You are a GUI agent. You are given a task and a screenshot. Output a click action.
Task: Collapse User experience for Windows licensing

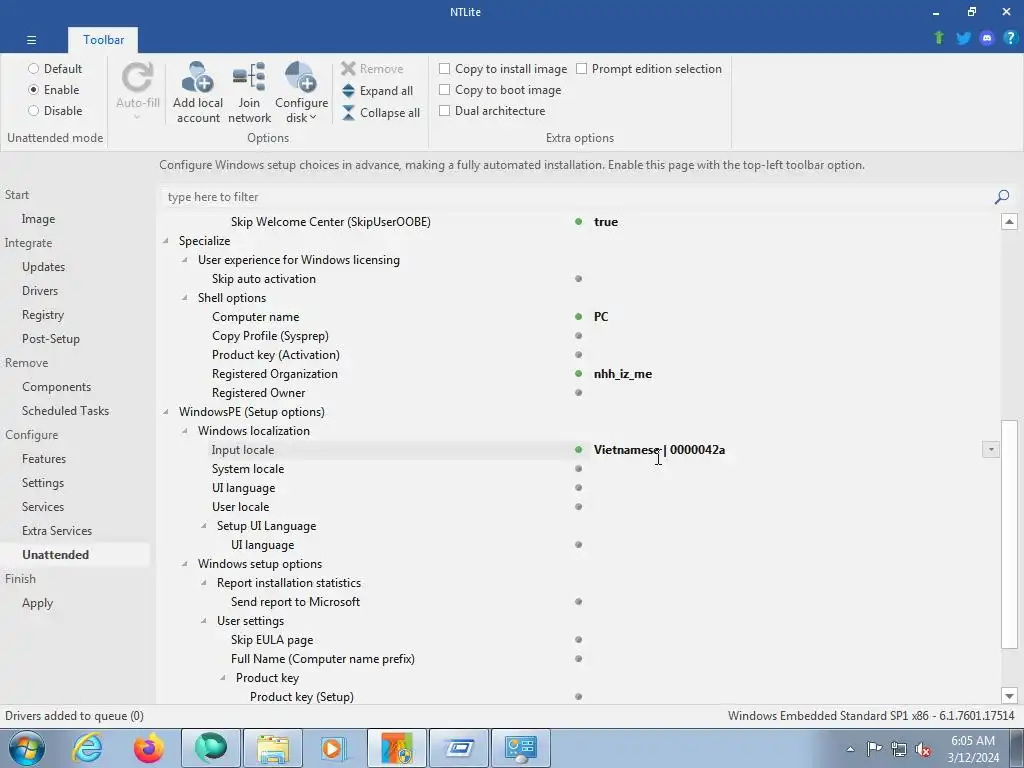point(185,260)
